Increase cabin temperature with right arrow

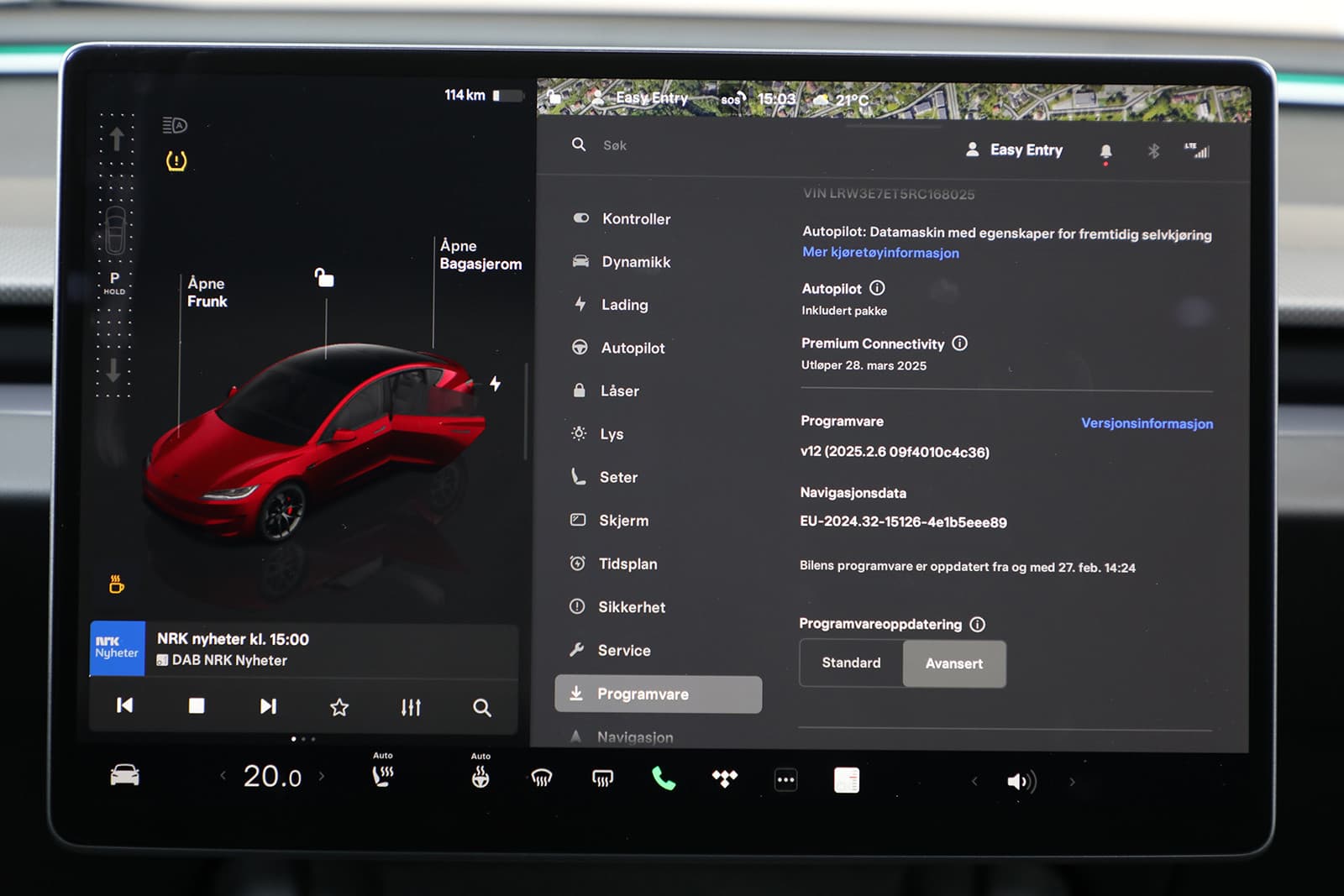pyautogui.click(x=322, y=776)
